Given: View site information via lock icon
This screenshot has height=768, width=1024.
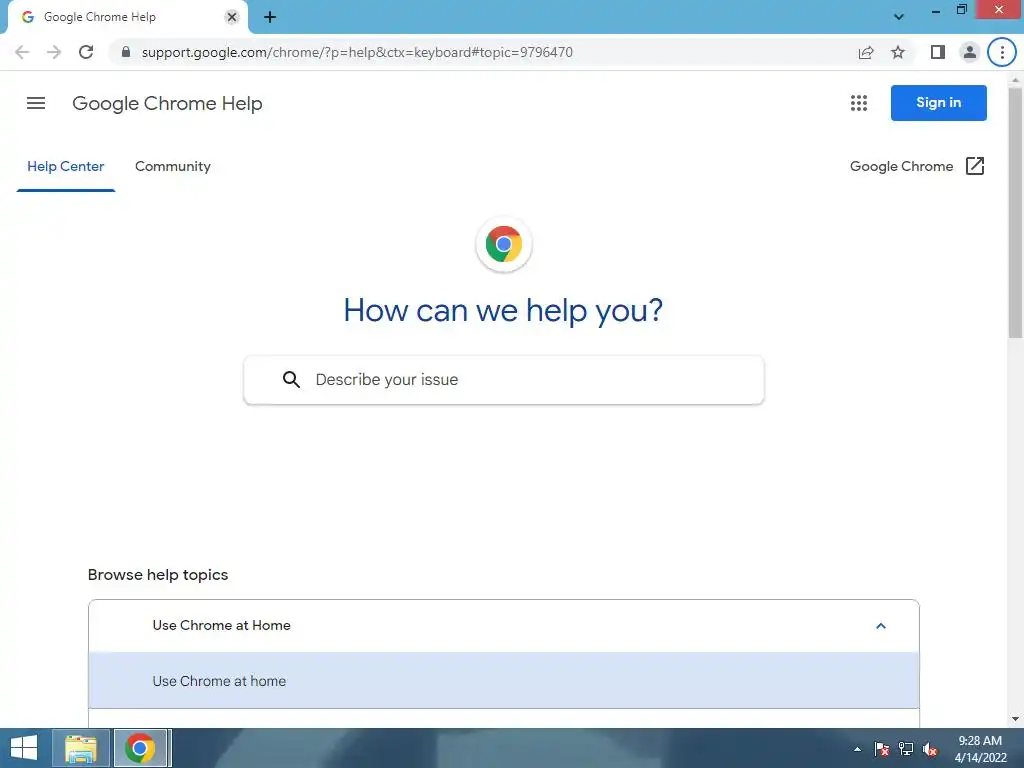Looking at the screenshot, I should click(x=126, y=52).
